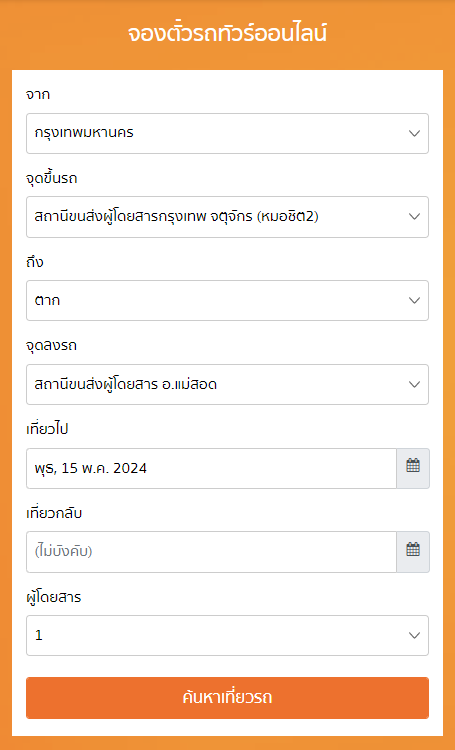455x750 pixels.
Task: Click the chevron arrow in passenger count field
Action: 414,636
